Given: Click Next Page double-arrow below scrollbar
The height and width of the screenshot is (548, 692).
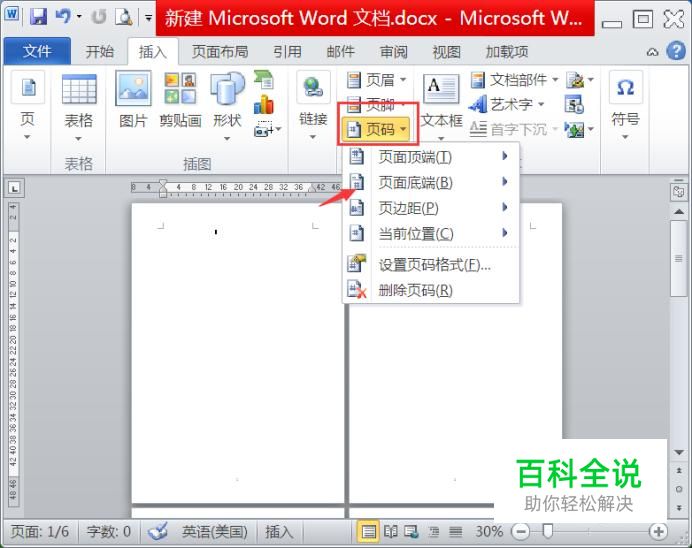Looking at the screenshot, I should 679,508.
